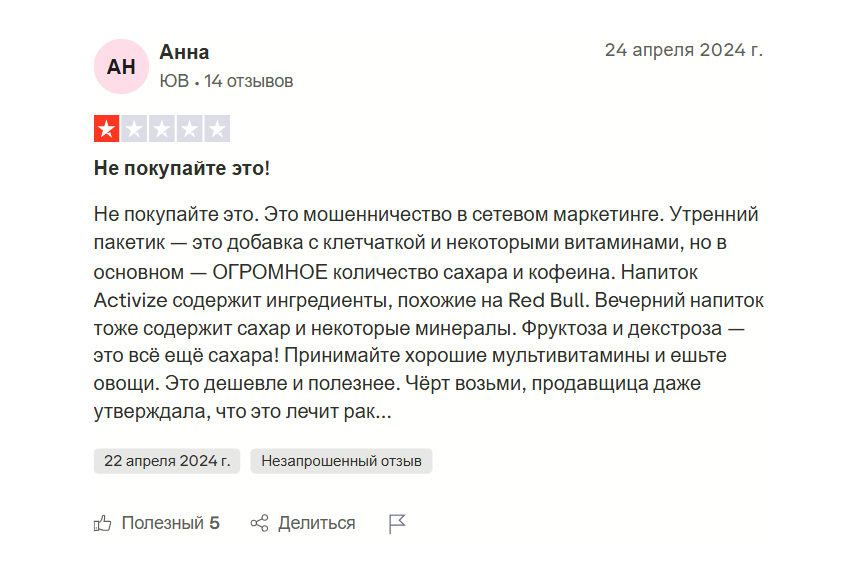Click the thumbs-up helpful icon
Image resolution: width=845 pixels, height=569 pixels.
click(102, 523)
